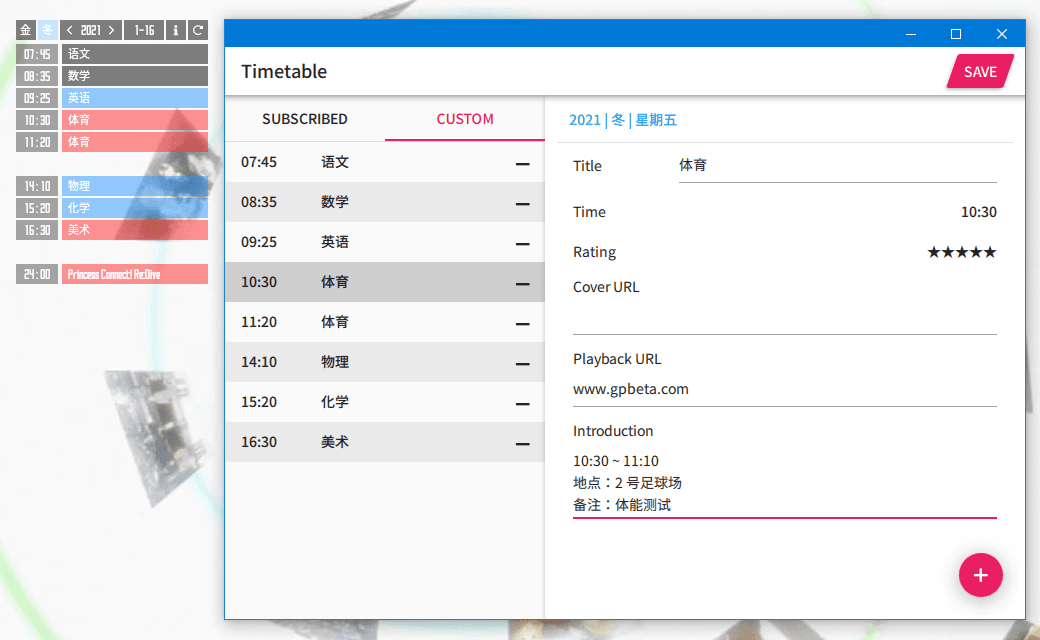Click into the Introduction text area
The height and width of the screenshot is (640, 1040).
click(785, 483)
